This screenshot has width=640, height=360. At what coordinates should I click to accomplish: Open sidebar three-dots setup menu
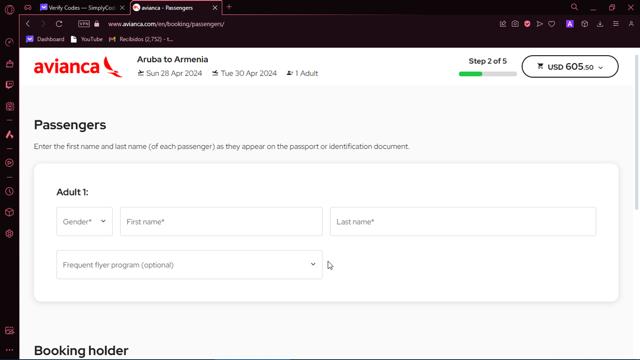click(x=9, y=350)
